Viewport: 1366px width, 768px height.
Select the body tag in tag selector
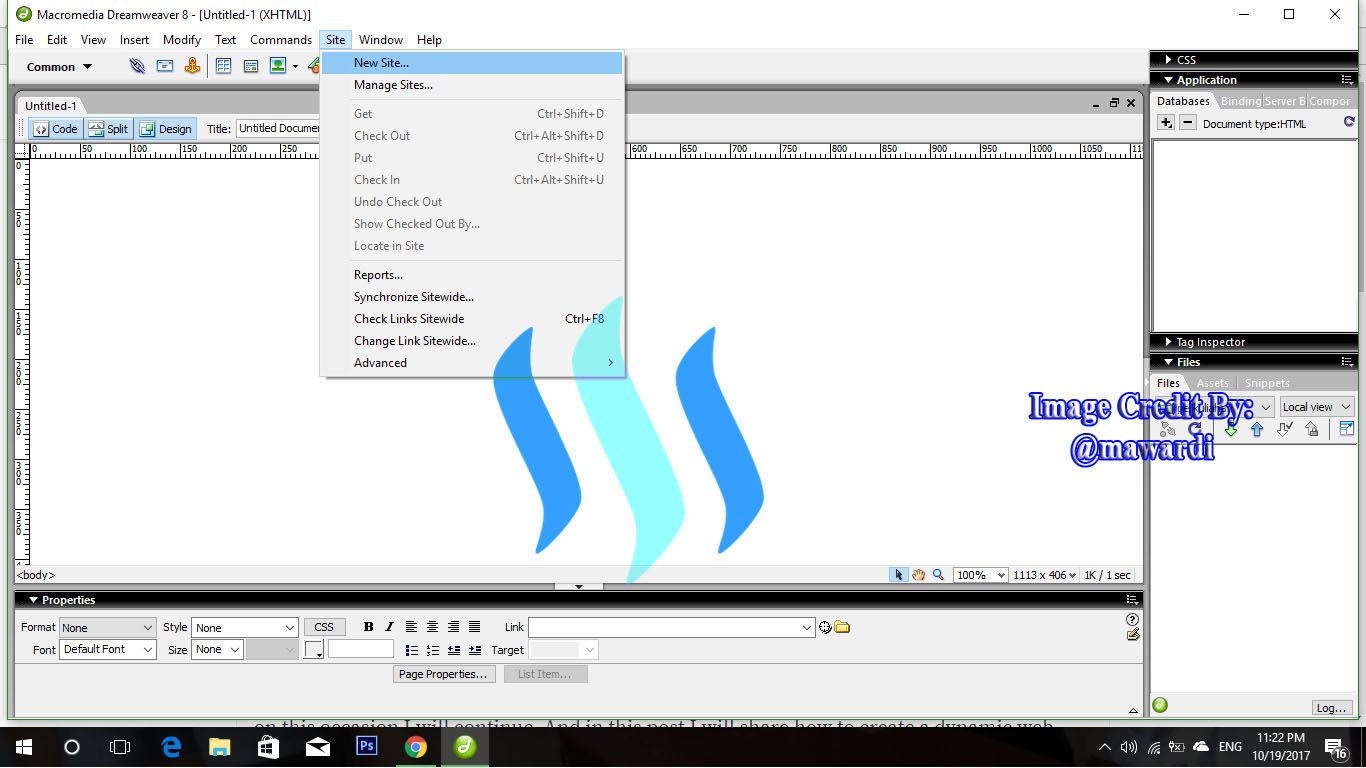click(x=36, y=575)
